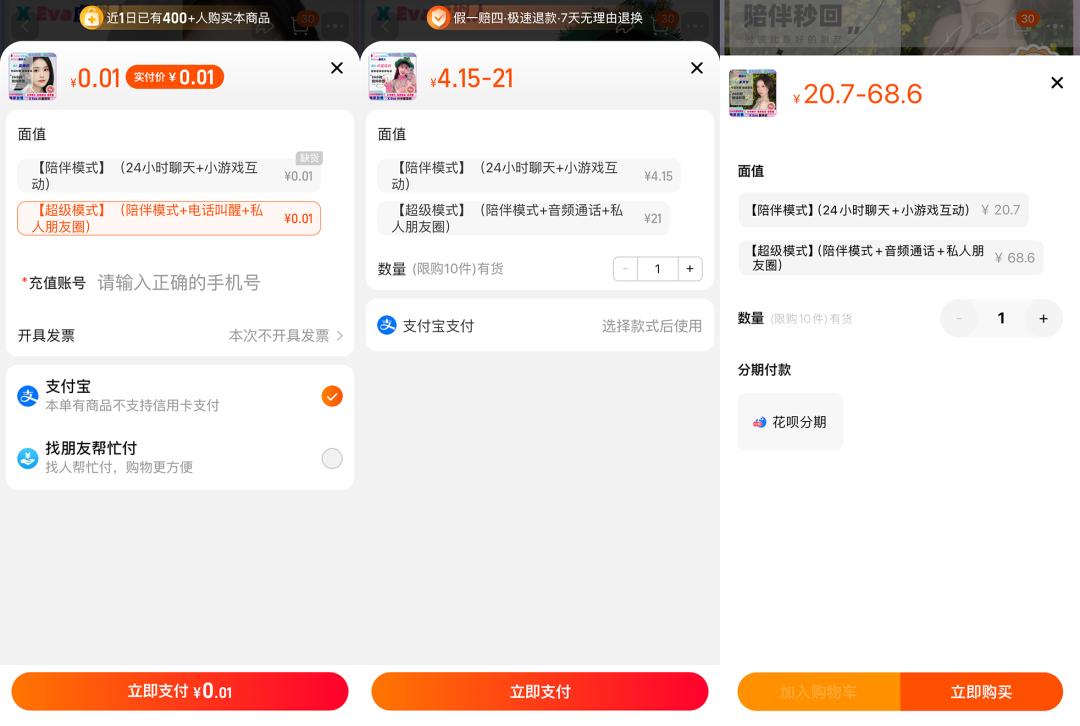Click quantity value field in middle panel

pos(658,269)
